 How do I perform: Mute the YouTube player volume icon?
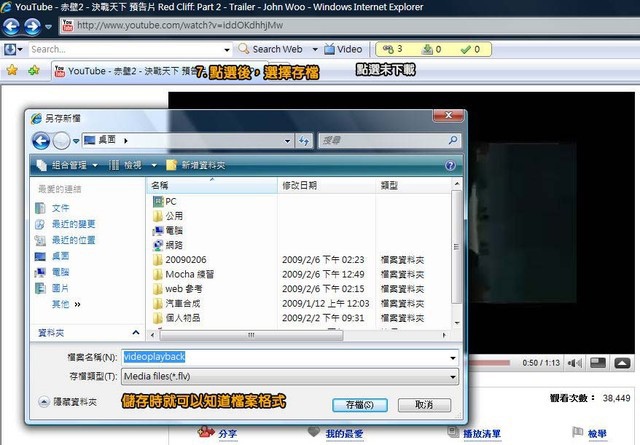coord(575,363)
